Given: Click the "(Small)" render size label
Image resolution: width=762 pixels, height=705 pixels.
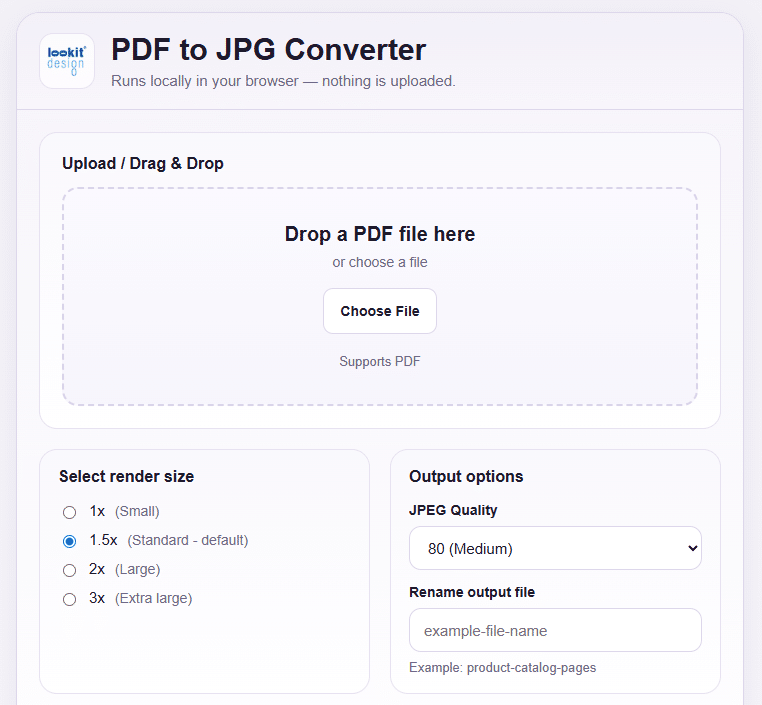Looking at the screenshot, I should (137, 512).
